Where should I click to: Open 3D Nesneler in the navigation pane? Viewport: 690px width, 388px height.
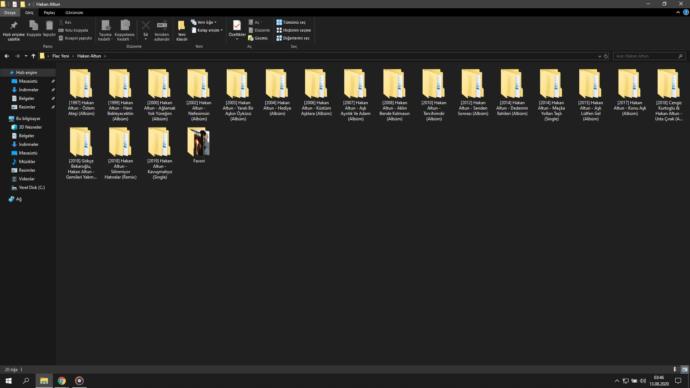[x=30, y=127]
